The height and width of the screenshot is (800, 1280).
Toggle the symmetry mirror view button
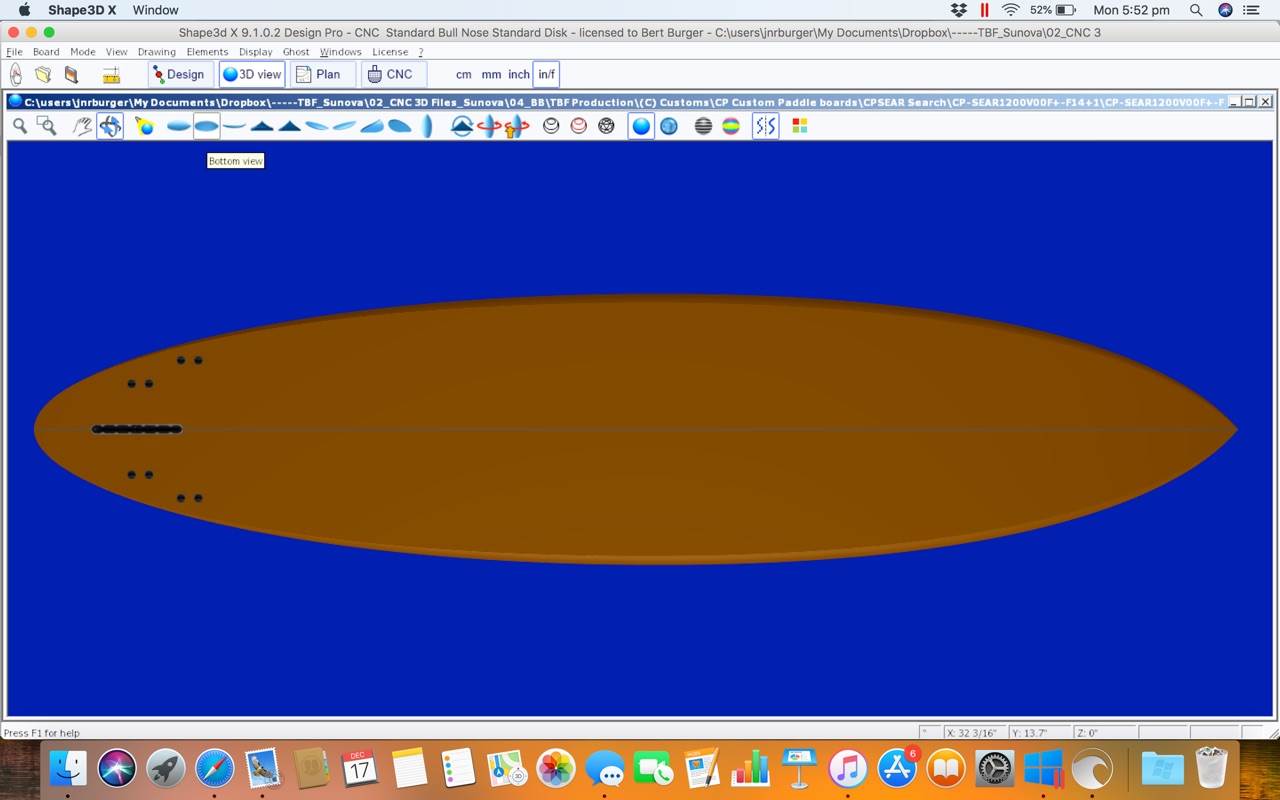(765, 126)
